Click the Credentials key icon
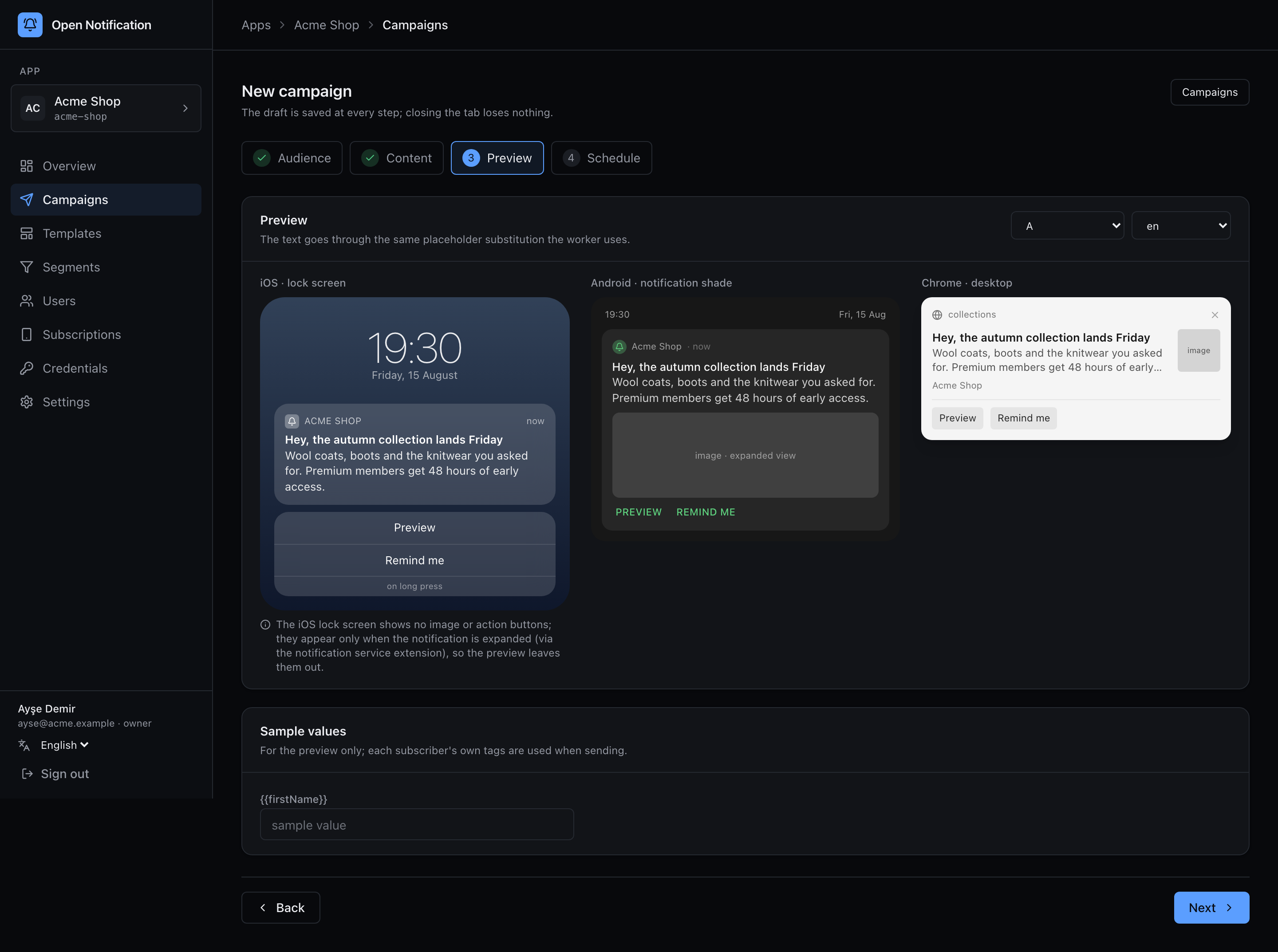This screenshot has height=952, width=1278. coord(27,368)
